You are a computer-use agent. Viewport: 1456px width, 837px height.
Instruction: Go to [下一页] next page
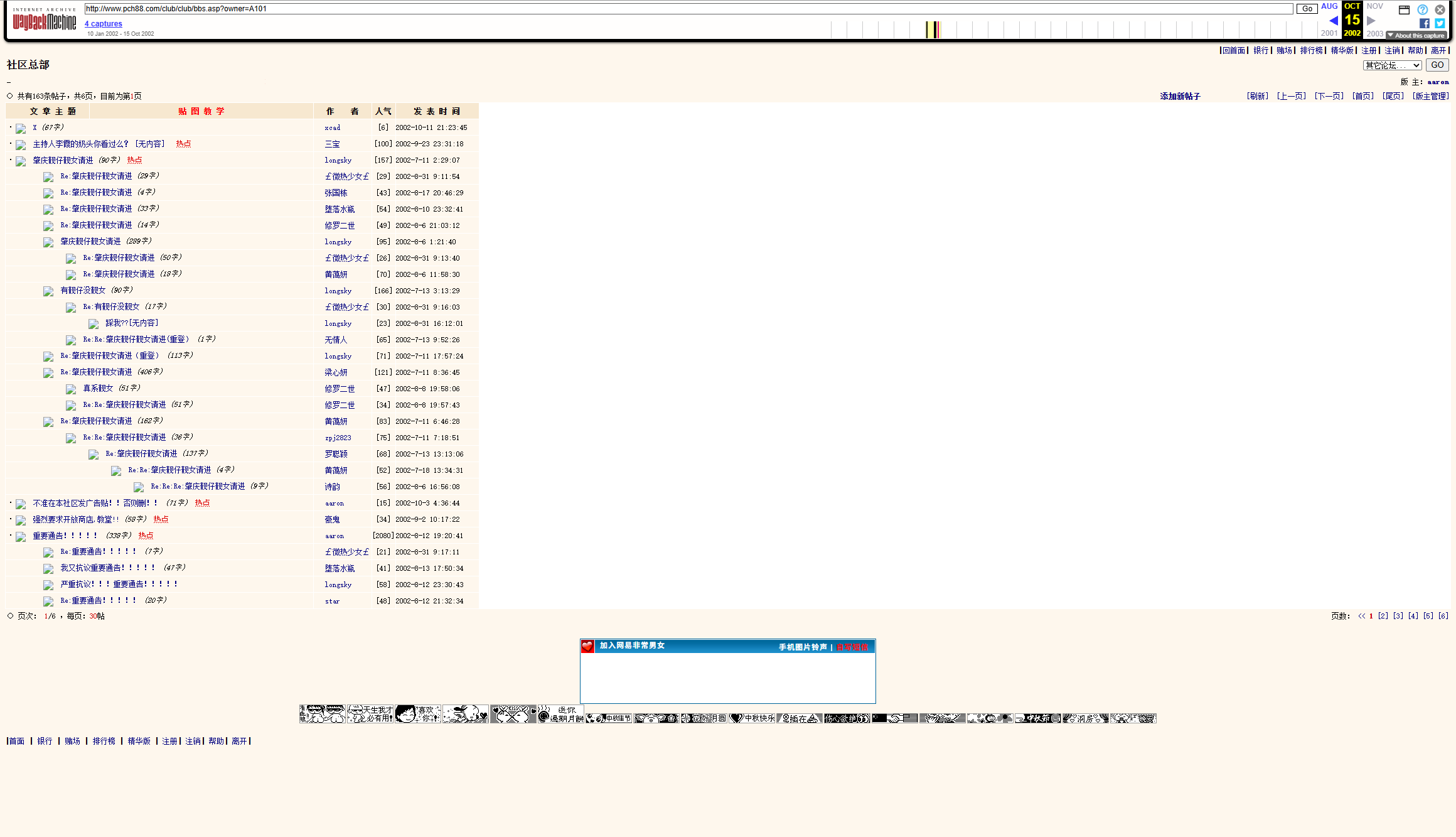(x=1329, y=96)
